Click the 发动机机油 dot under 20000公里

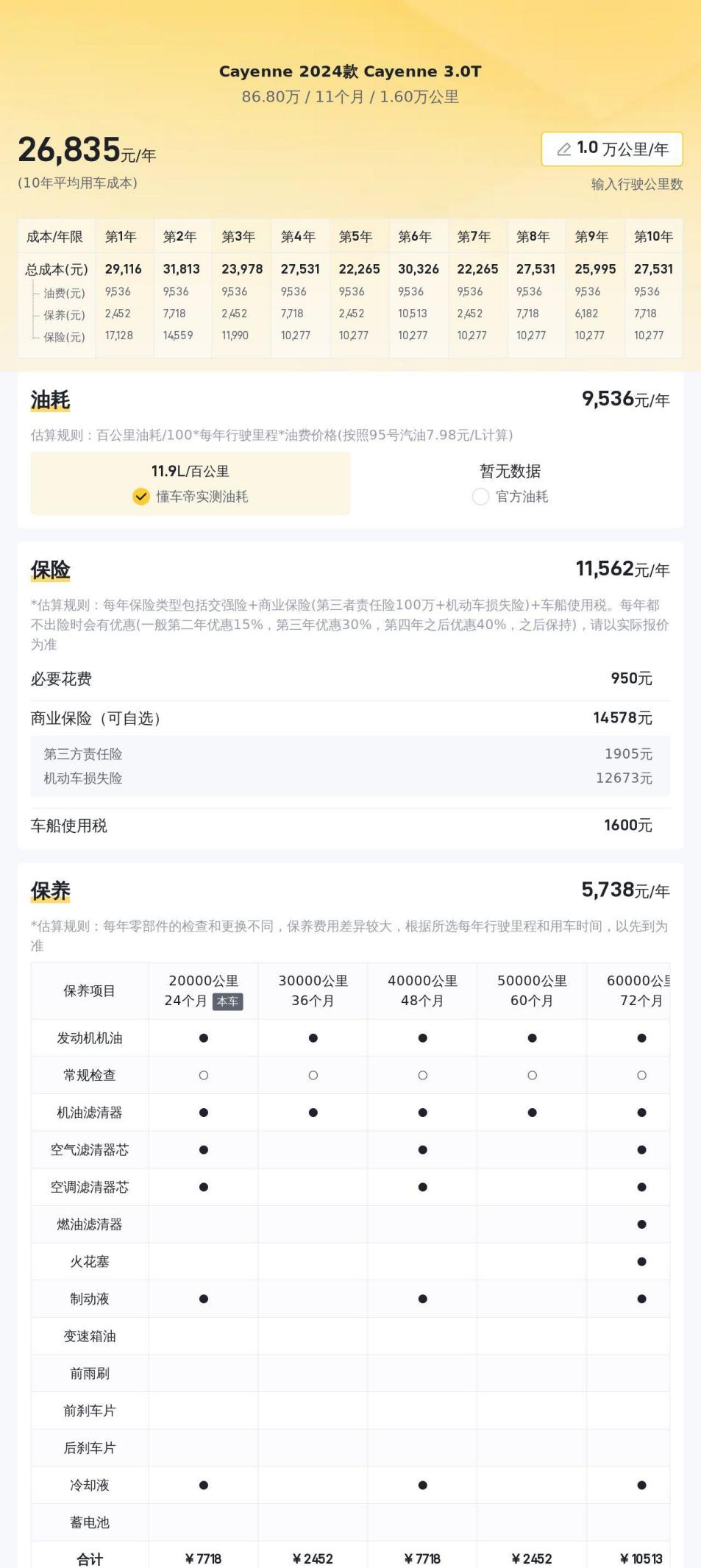(x=204, y=1038)
